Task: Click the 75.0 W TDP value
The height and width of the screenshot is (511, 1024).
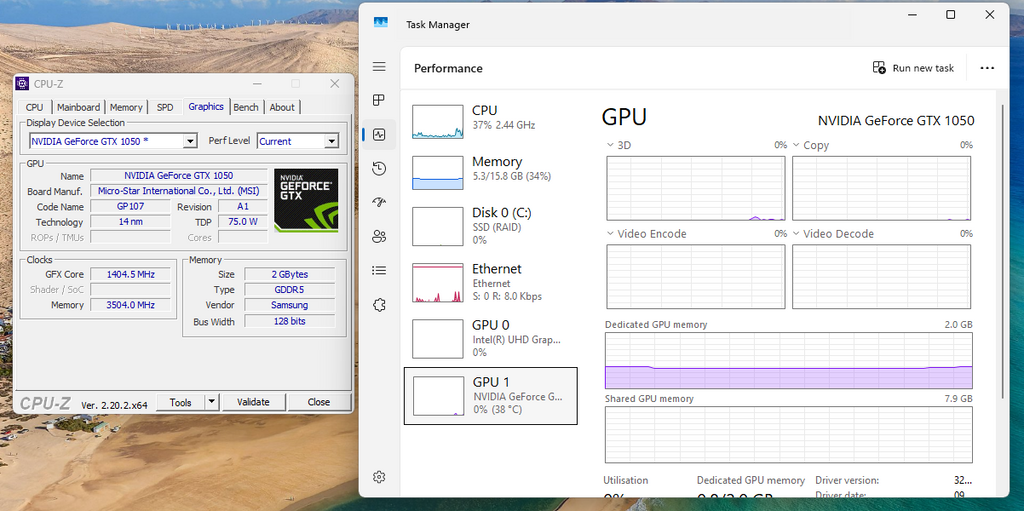Action: 243,222
